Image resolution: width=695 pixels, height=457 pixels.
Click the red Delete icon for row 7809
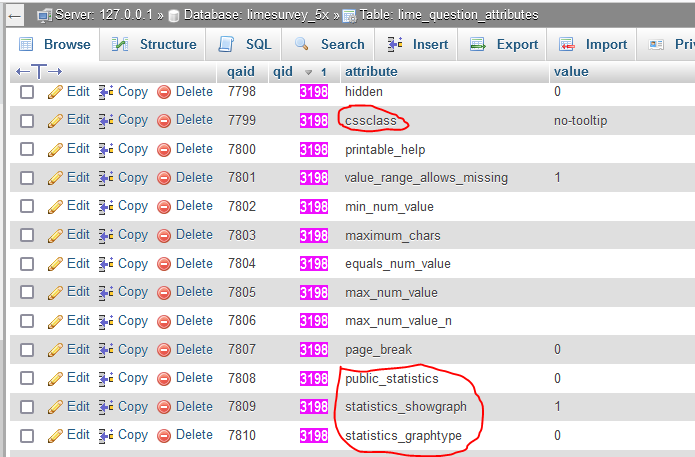[x=164, y=407]
